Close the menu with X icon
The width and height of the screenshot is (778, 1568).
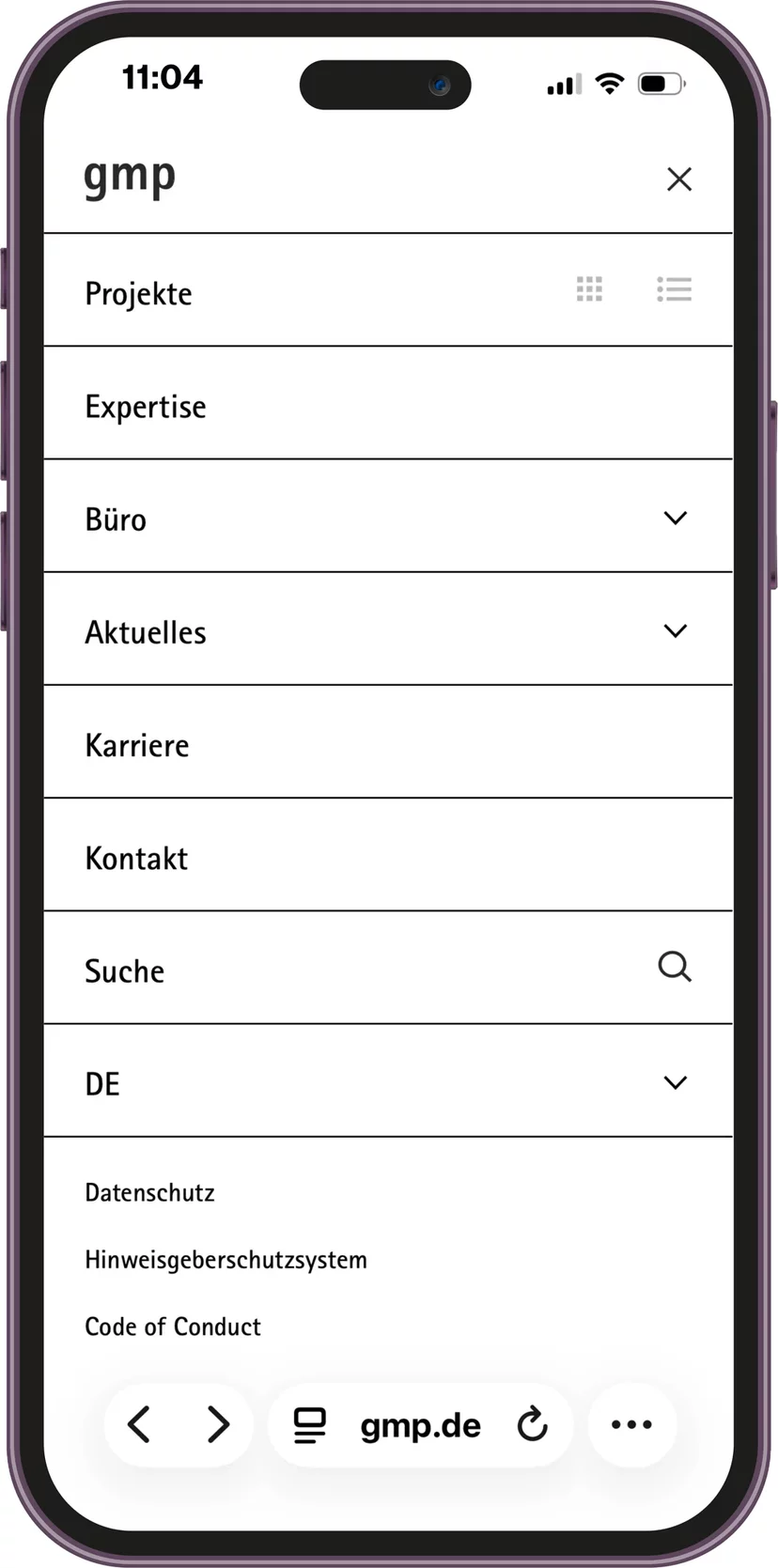[x=679, y=179]
